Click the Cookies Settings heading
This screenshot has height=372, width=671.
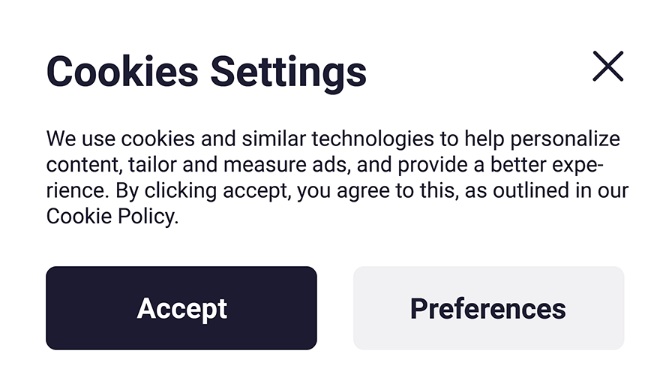(206, 72)
